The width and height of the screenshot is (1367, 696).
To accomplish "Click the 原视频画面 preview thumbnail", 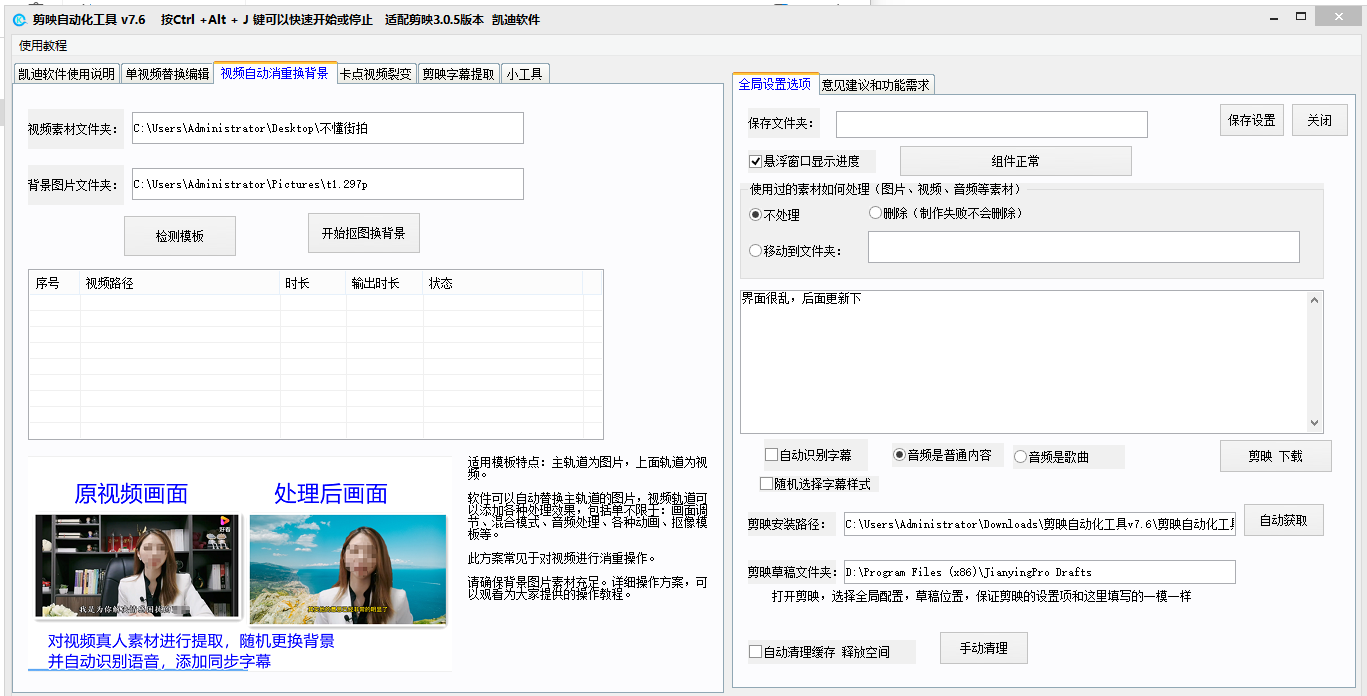I will [x=132, y=566].
